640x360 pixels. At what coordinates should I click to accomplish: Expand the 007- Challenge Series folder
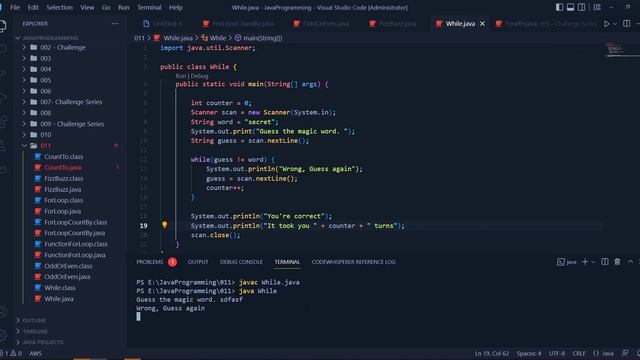(x=71, y=102)
